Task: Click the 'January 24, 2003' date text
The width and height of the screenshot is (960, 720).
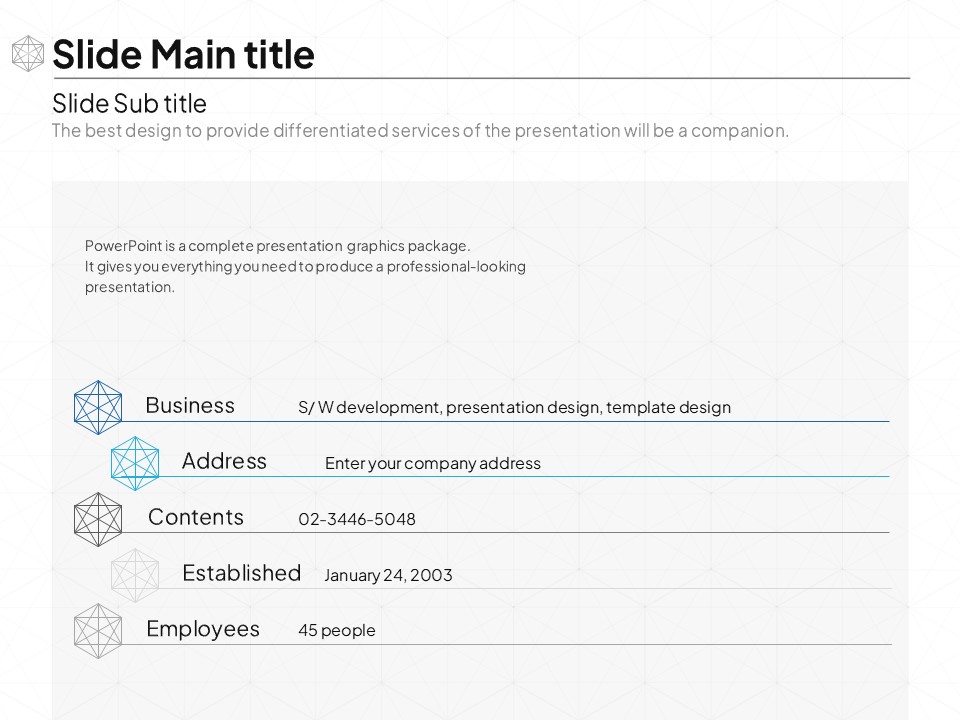Action: [388, 575]
